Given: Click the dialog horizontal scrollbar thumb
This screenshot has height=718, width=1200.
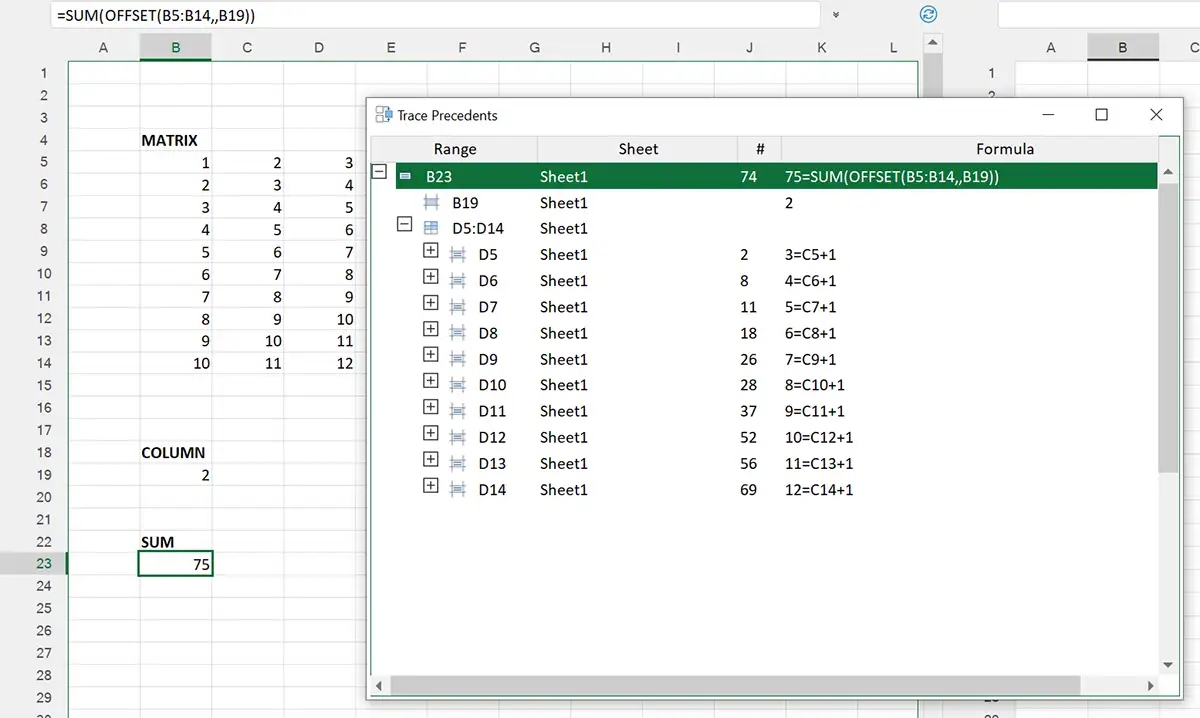Looking at the screenshot, I should click(735, 685).
